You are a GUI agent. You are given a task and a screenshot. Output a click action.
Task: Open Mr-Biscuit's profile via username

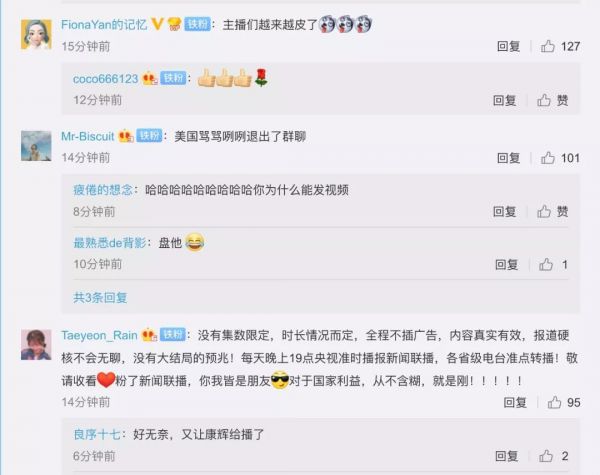[x=88, y=136]
